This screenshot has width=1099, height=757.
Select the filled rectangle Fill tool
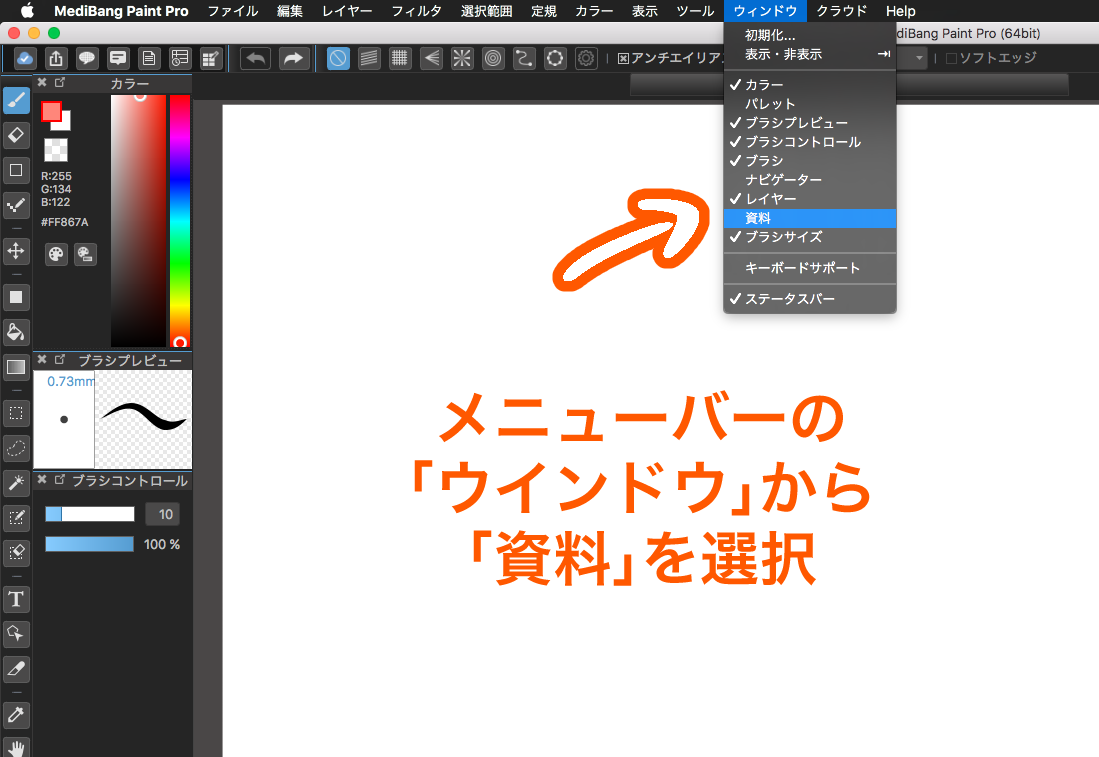[16, 297]
